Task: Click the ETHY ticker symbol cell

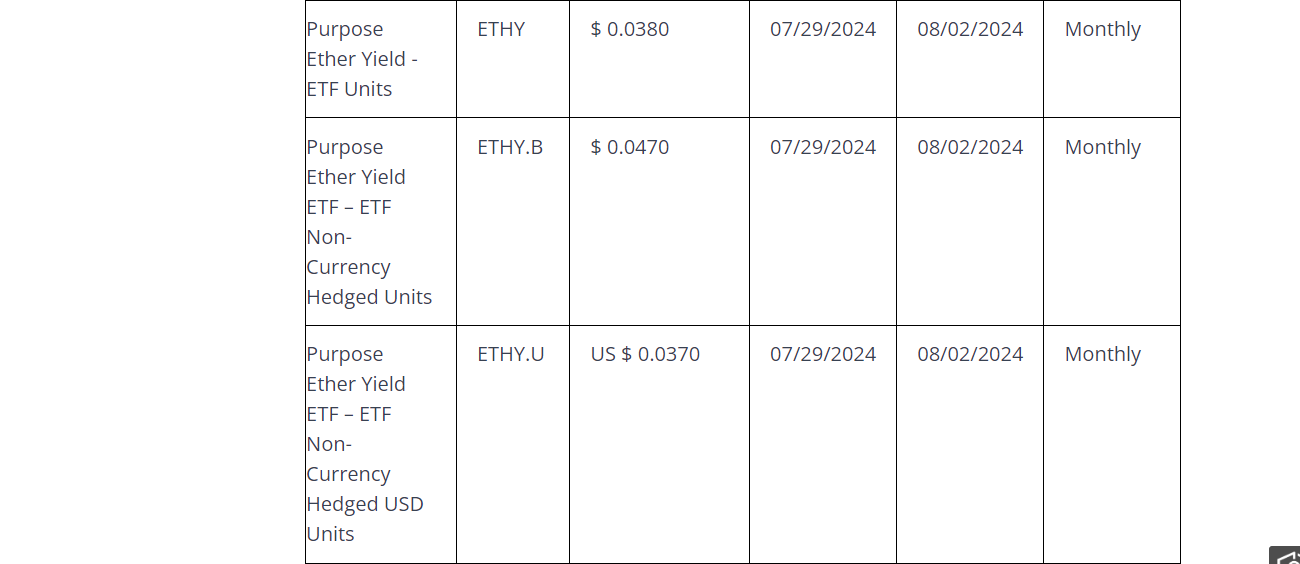Action: (x=501, y=30)
